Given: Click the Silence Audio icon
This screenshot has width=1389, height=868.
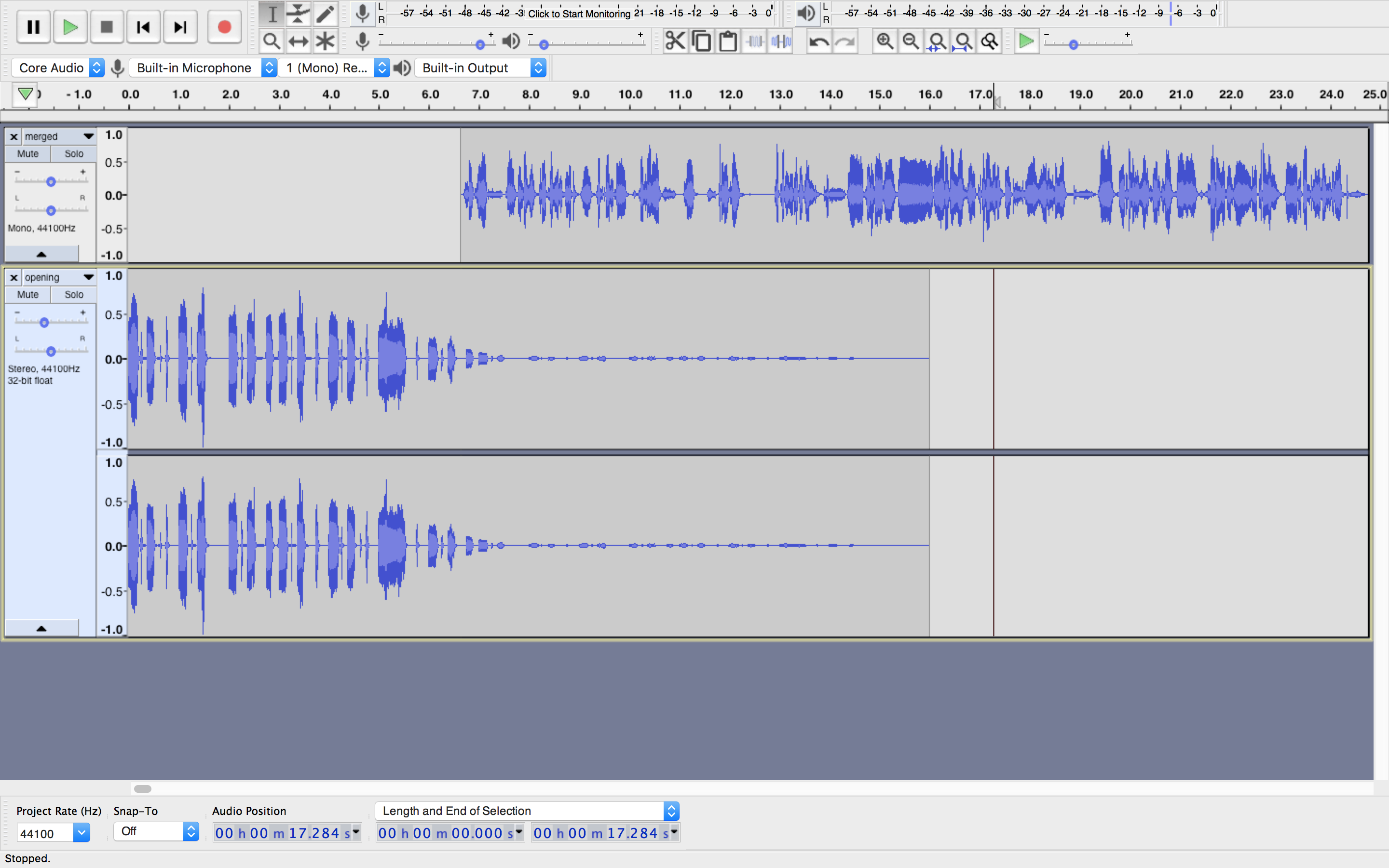Looking at the screenshot, I should point(781,41).
